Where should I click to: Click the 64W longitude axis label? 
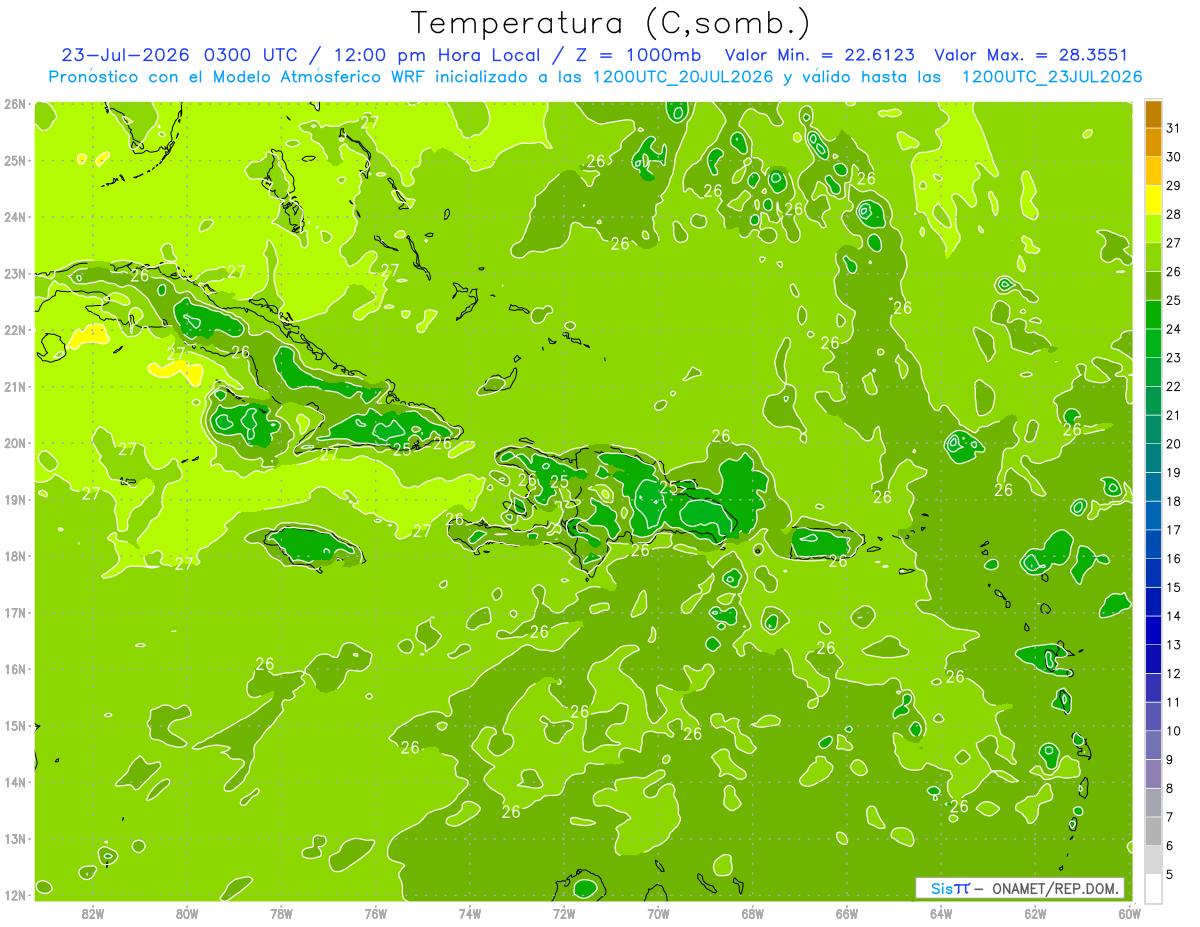(x=941, y=913)
